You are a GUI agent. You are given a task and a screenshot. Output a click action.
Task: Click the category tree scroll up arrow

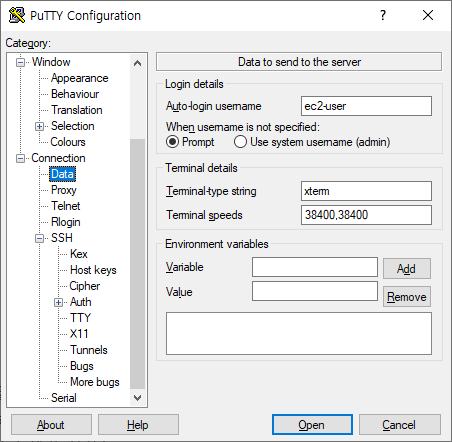[137, 63]
